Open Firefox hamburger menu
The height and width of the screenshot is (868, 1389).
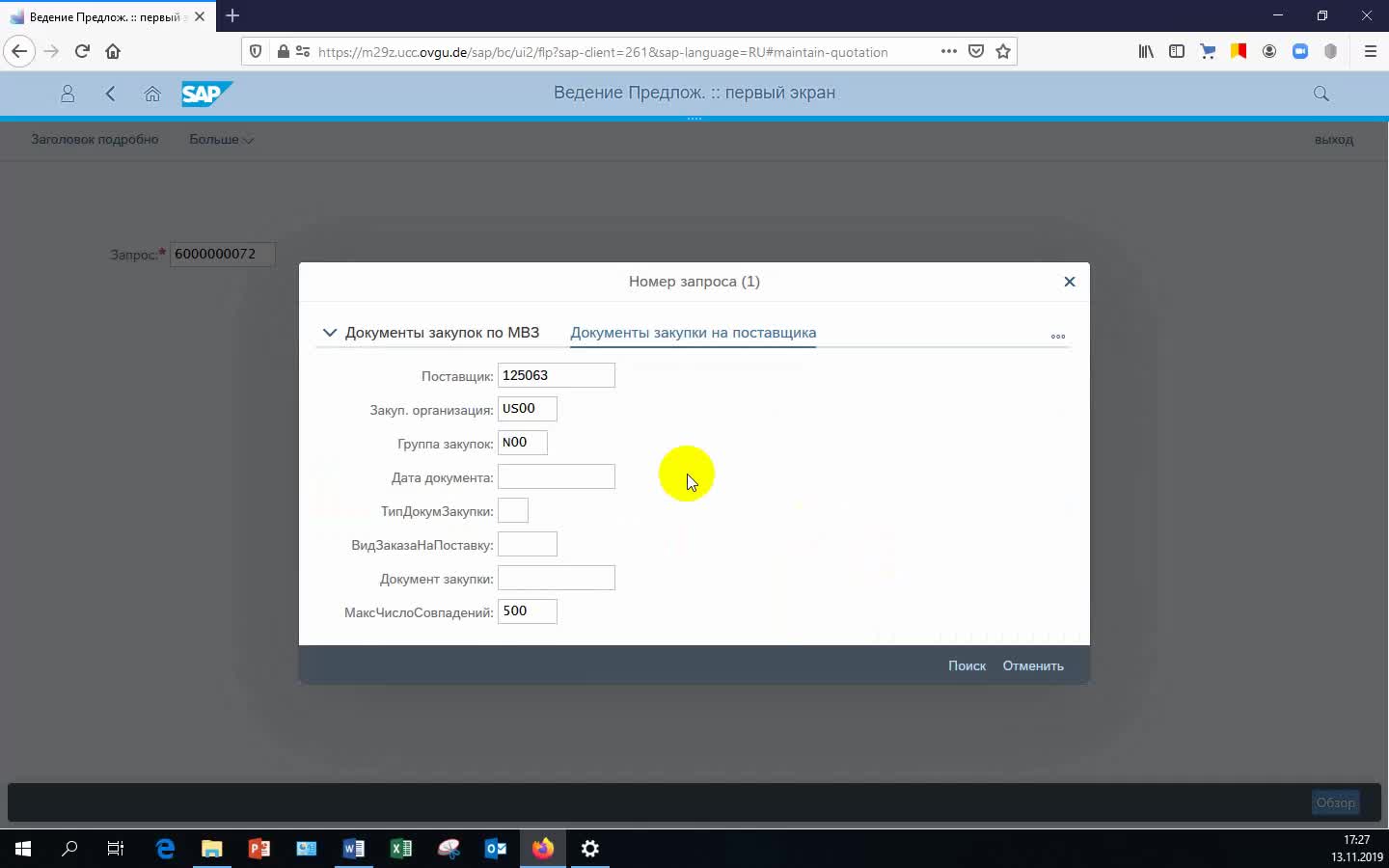pyautogui.click(x=1371, y=51)
